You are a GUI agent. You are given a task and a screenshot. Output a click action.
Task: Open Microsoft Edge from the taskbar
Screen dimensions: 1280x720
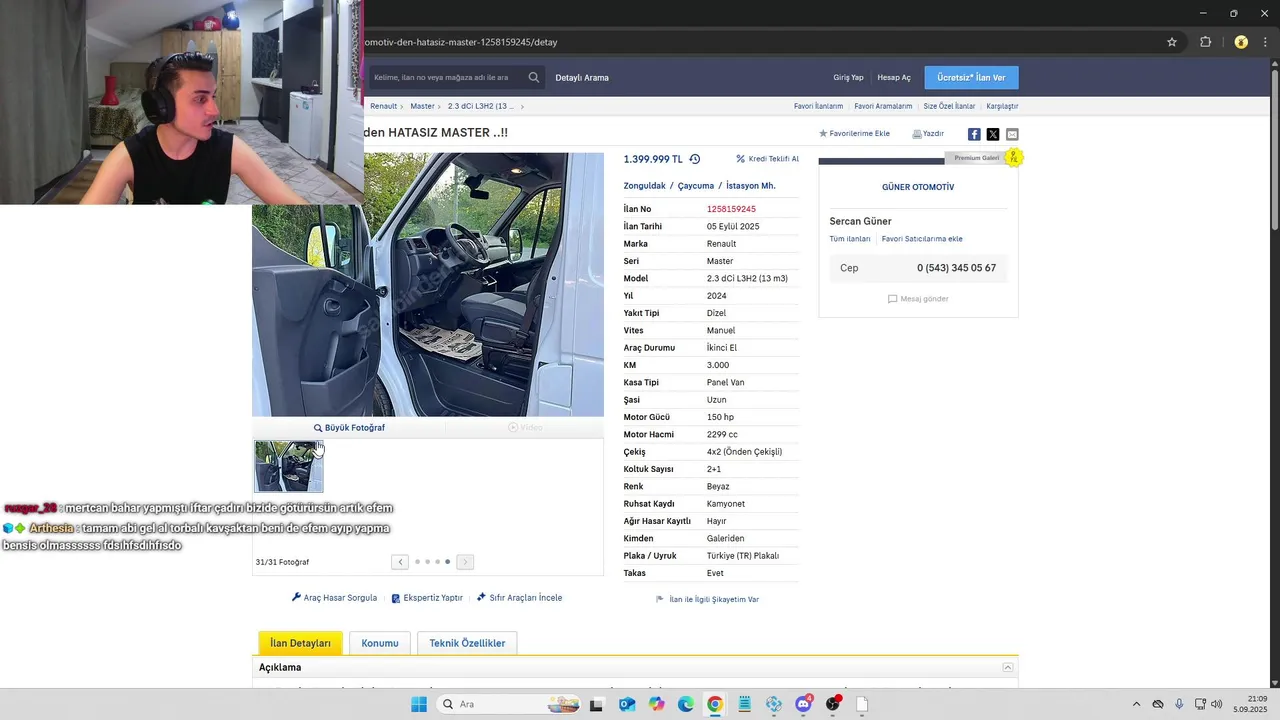coord(685,704)
